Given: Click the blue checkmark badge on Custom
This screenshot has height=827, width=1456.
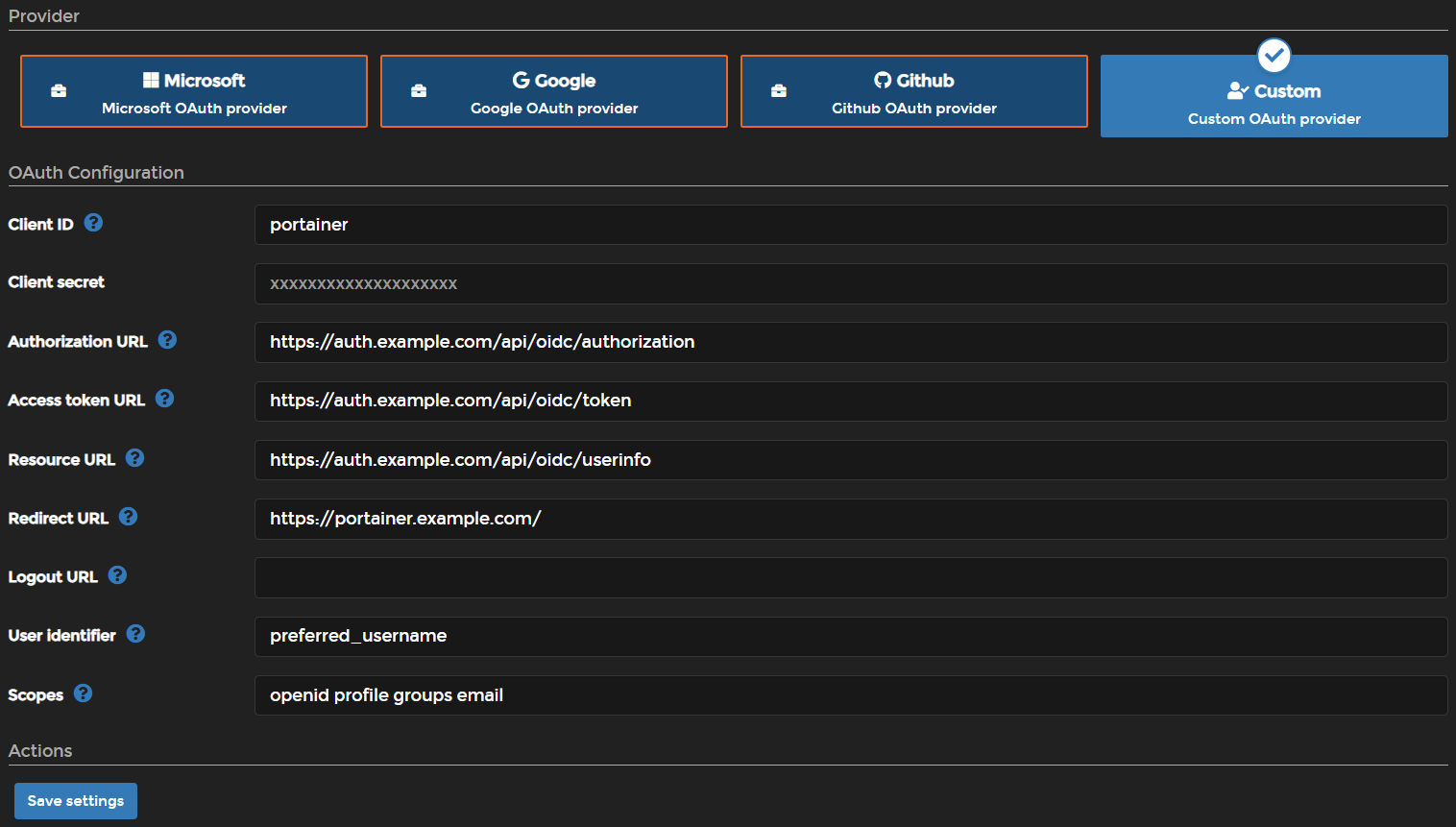Looking at the screenshot, I should 1274,56.
